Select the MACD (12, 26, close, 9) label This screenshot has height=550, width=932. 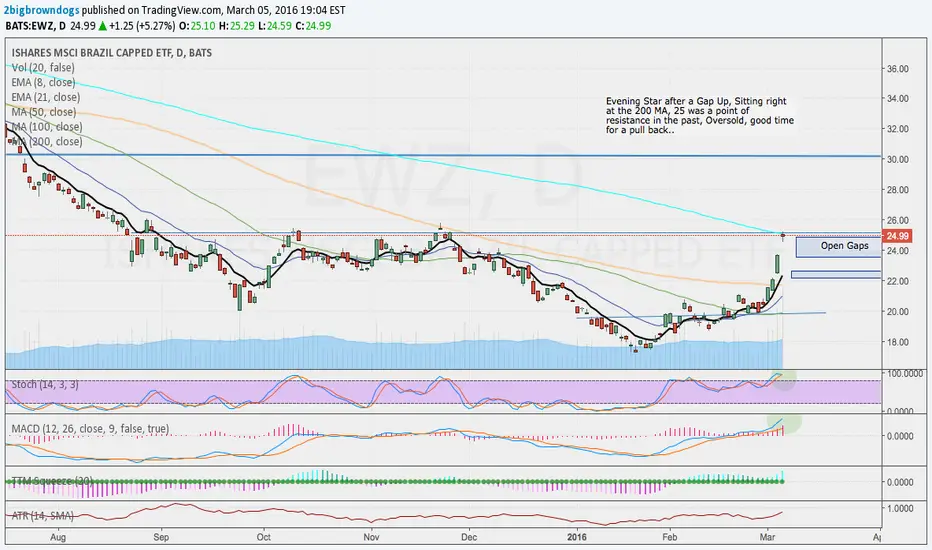[x=90, y=429]
